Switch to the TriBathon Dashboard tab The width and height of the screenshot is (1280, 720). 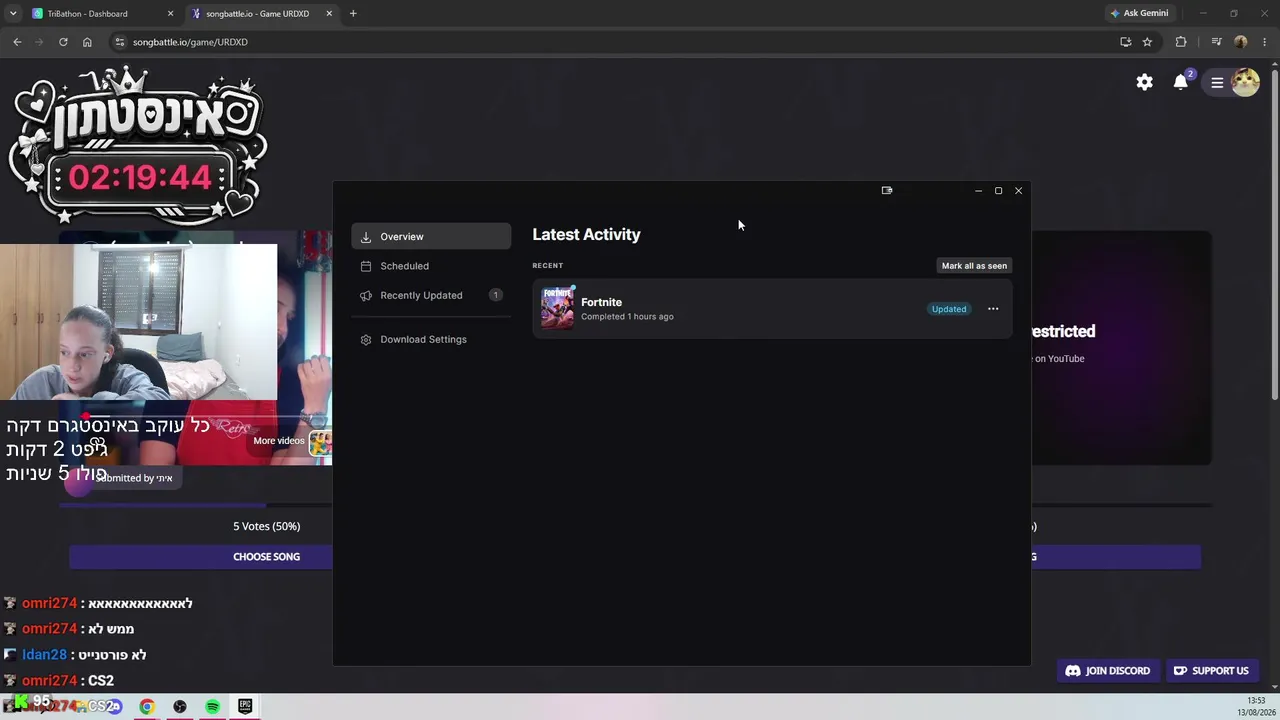(x=102, y=14)
